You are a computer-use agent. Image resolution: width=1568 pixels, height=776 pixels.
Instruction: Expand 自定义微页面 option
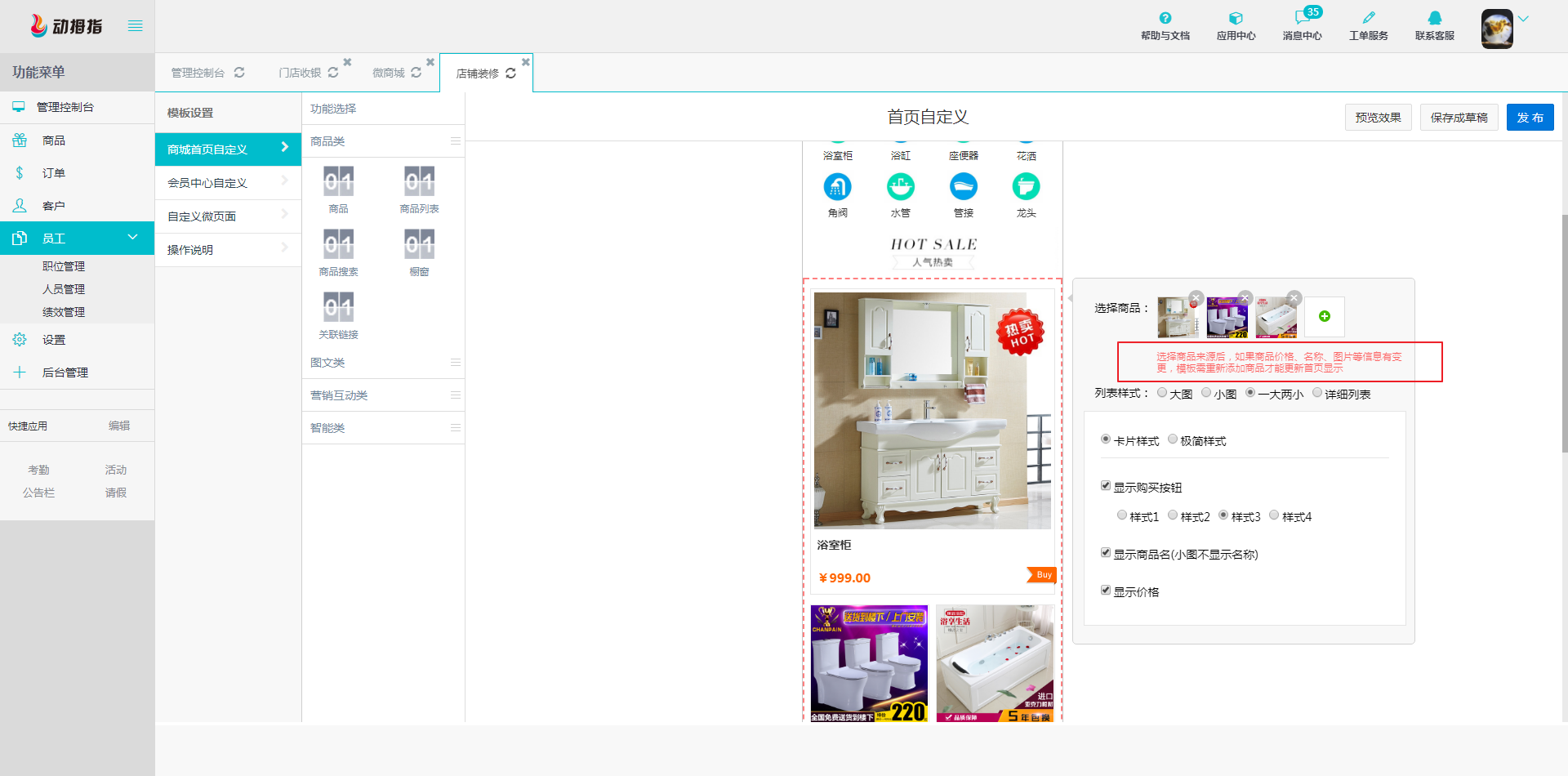point(228,216)
